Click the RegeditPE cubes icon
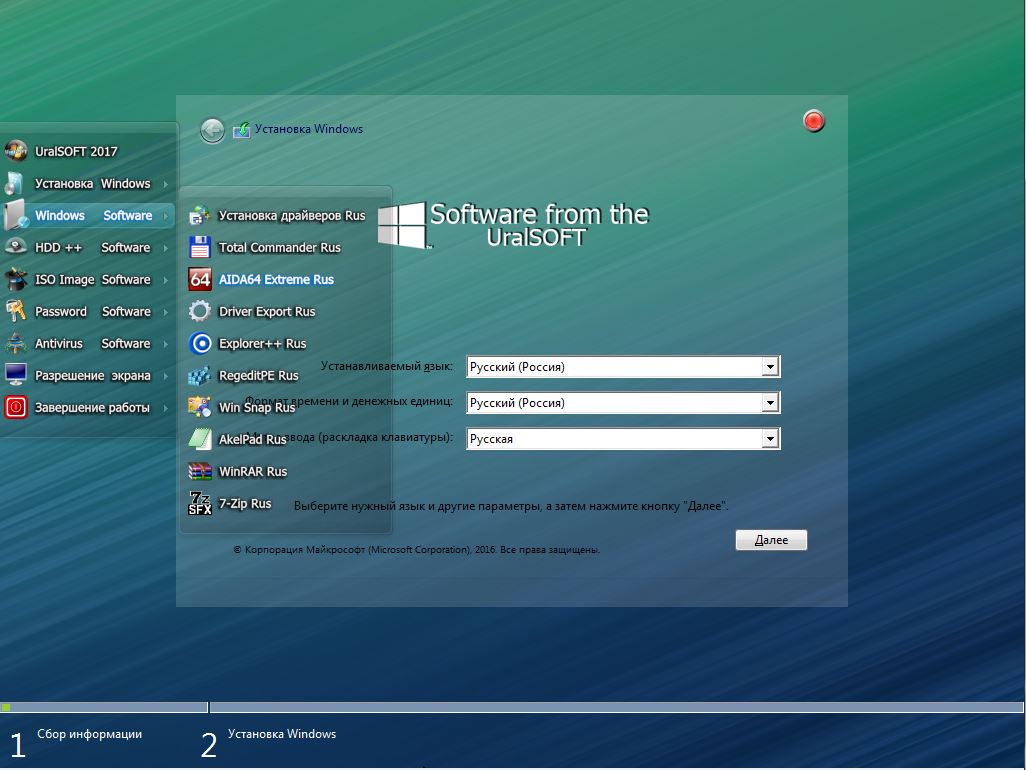This screenshot has height=770, width=1026. [200, 375]
